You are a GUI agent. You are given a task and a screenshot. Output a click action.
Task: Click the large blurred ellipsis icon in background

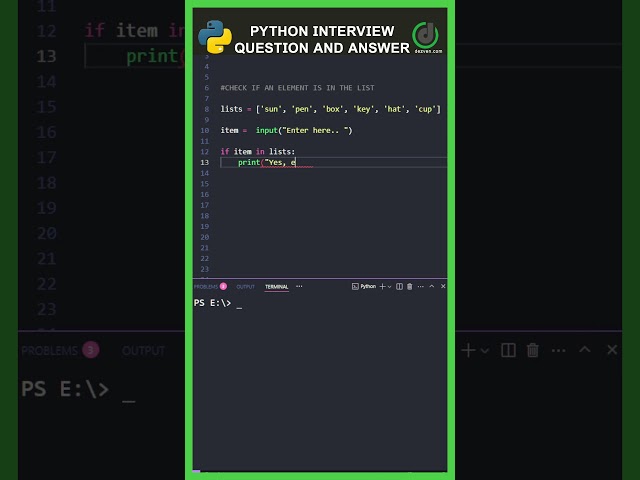558,350
